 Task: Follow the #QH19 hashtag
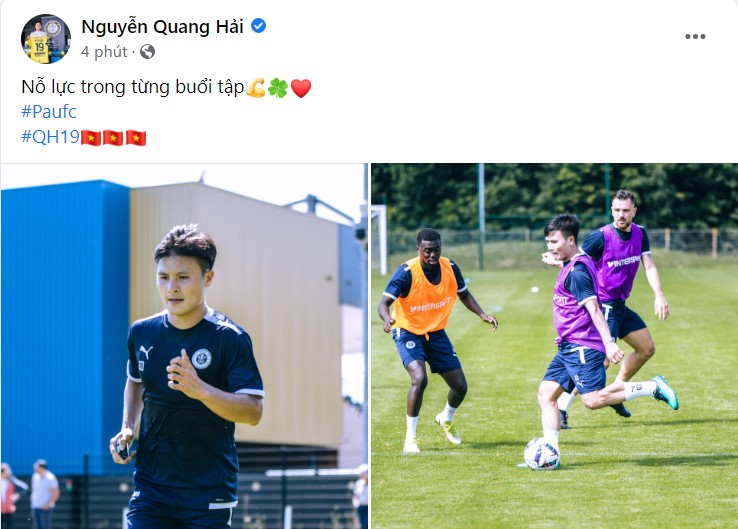(x=50, y=136)
